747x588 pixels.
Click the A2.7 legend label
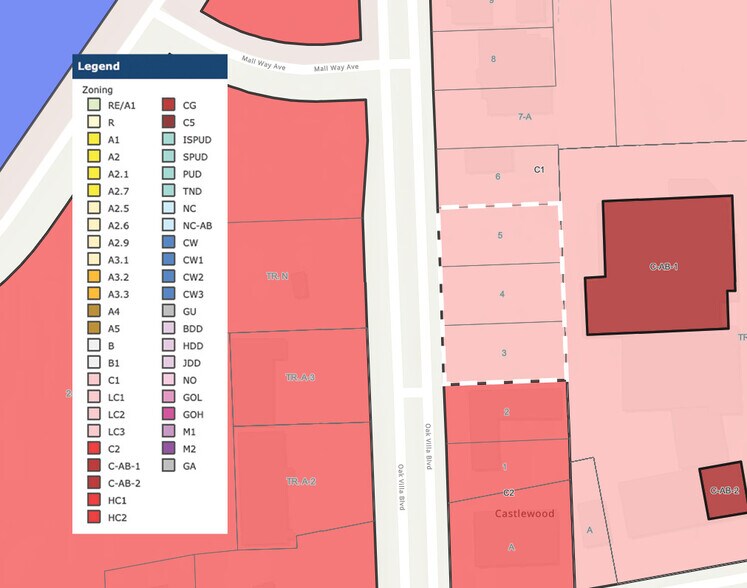(118, 191)
